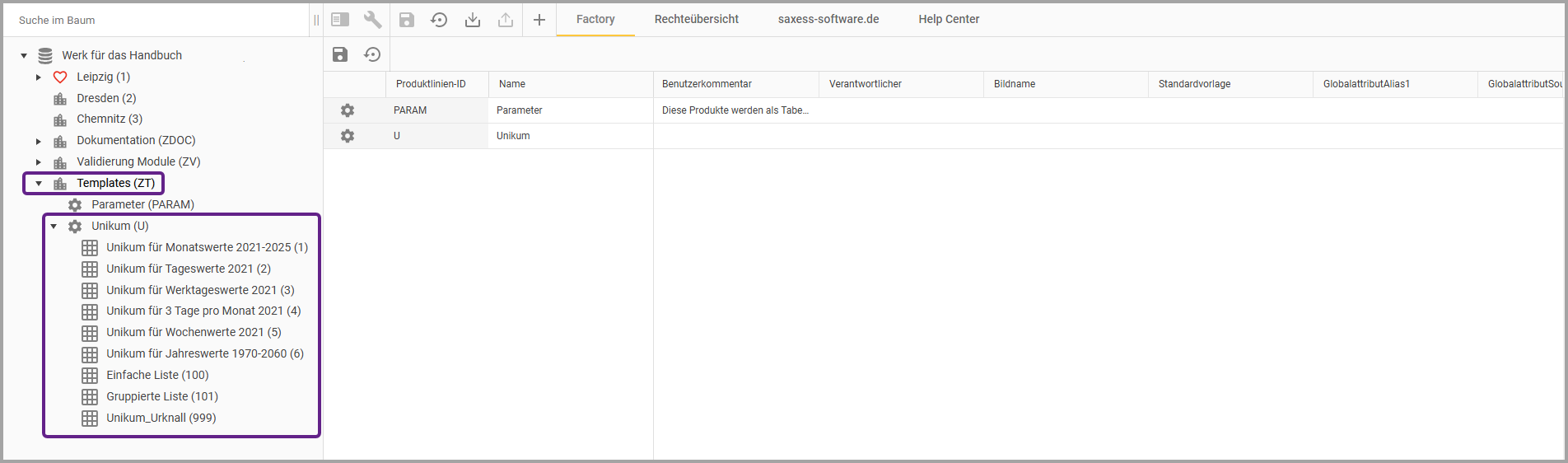Switch to the Rechteübersicht tab

[696, 19]
